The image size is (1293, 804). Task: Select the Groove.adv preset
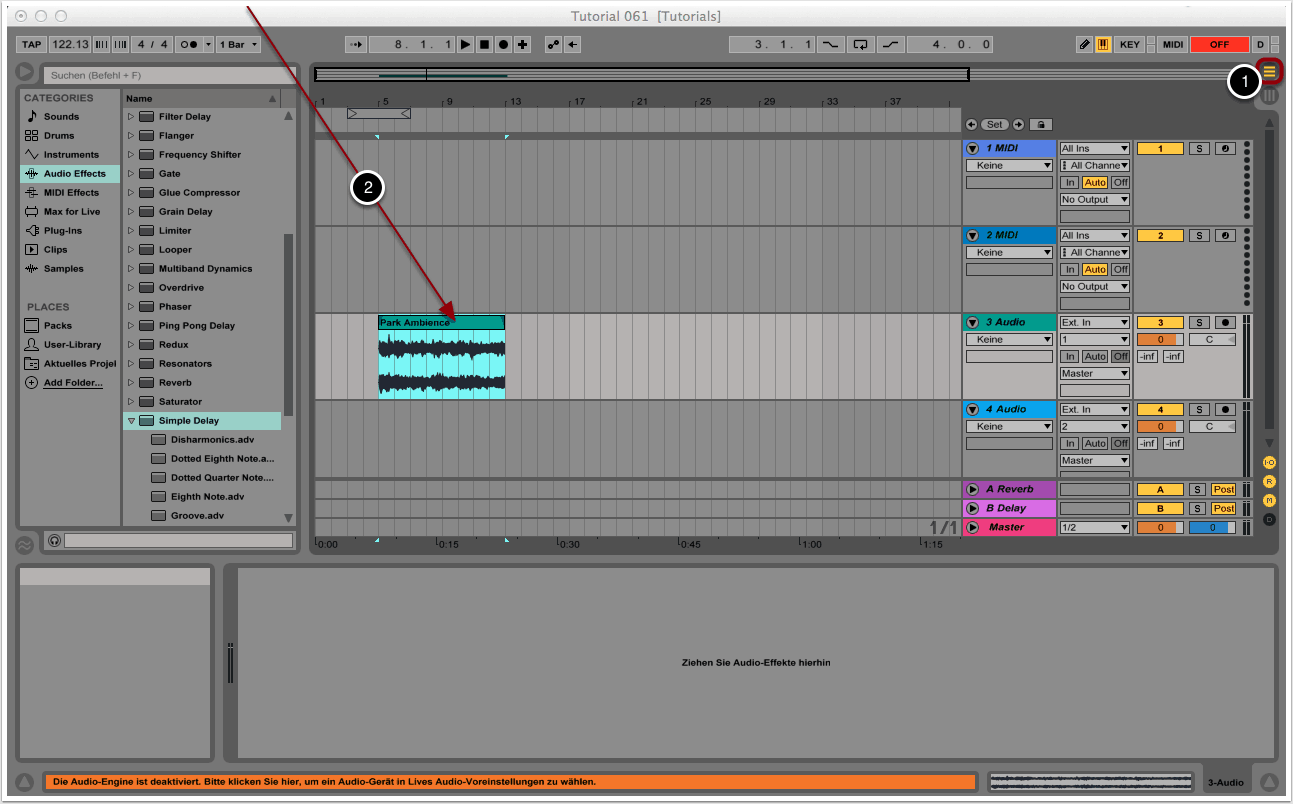198,515
